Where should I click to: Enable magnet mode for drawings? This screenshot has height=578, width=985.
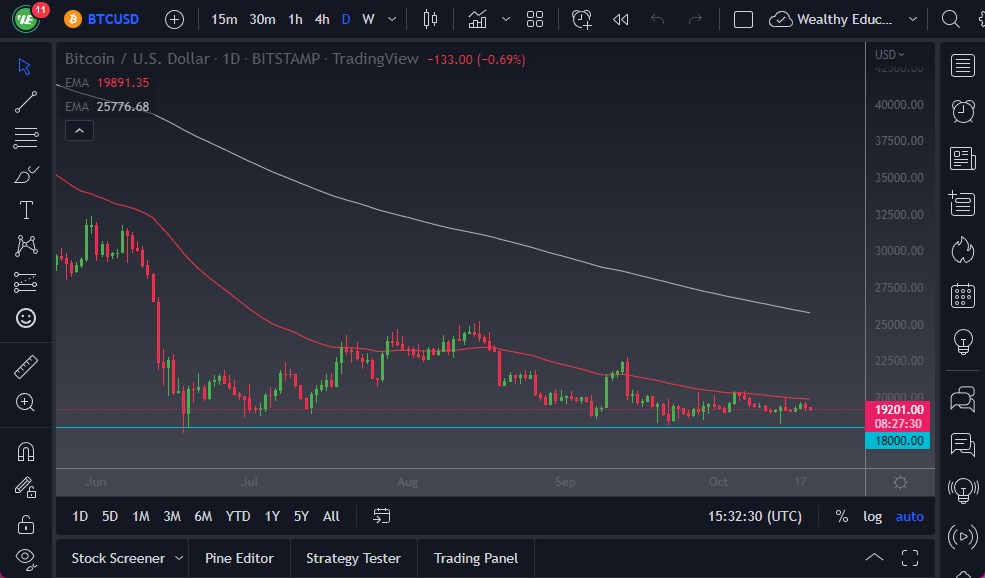(x=25, y=450)
